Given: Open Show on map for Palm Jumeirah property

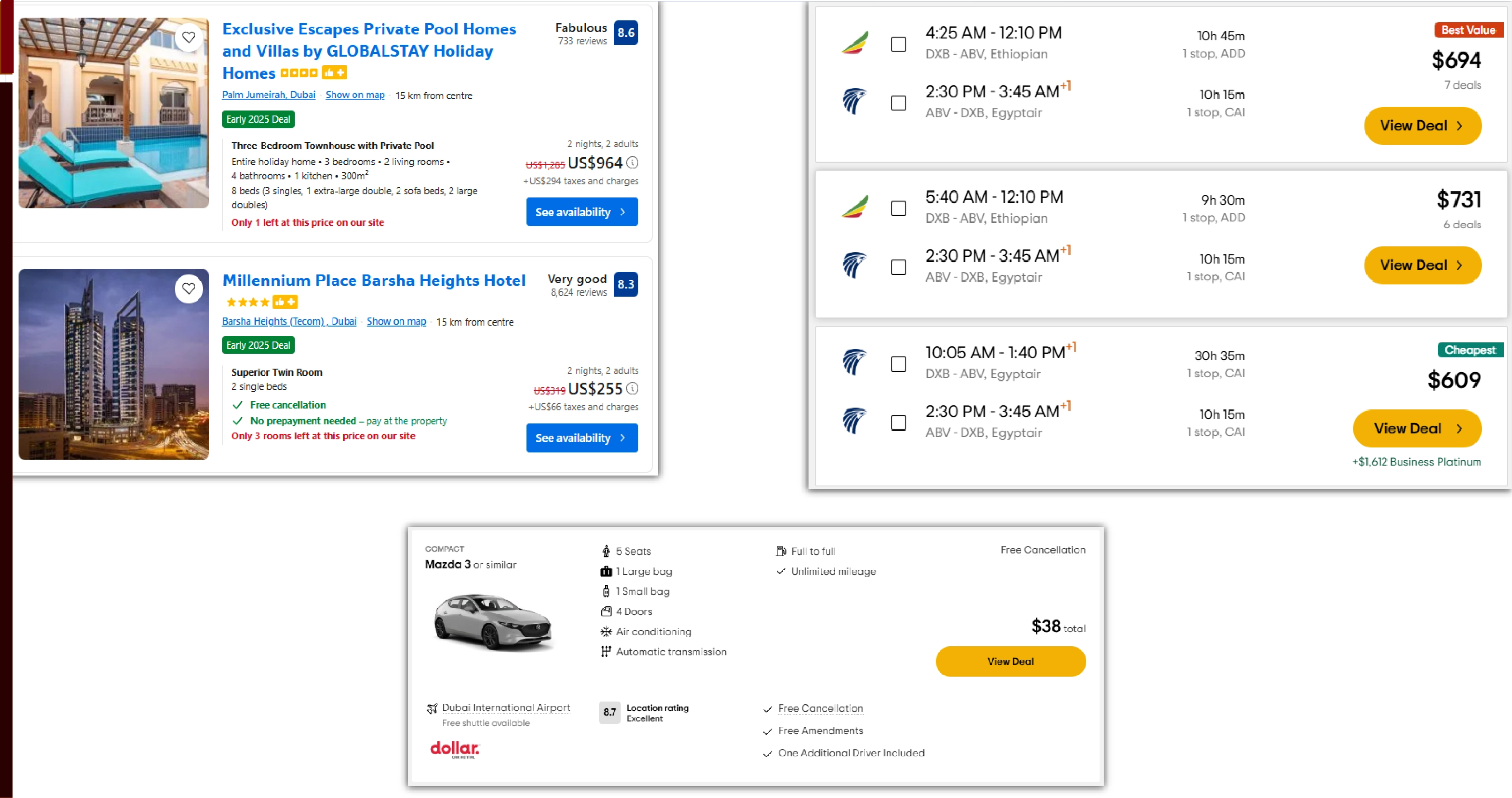Looking at the screenshot, I should [354, 95].
